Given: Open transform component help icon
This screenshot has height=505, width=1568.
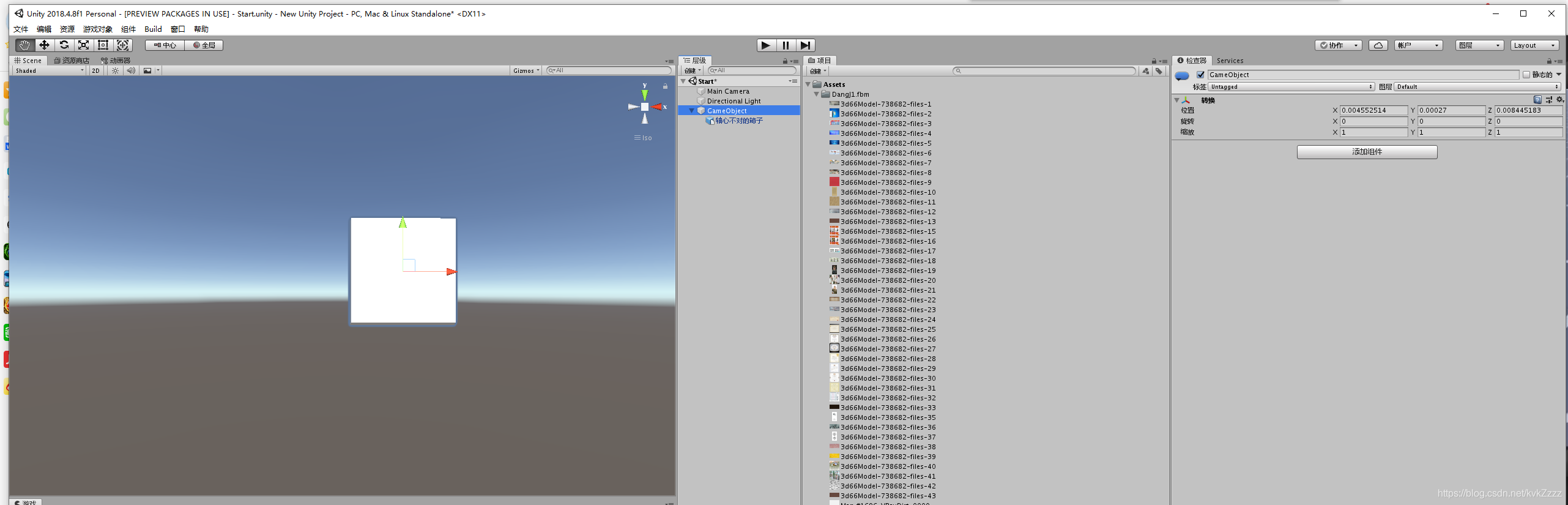Looking at the screenshot, I should pyautogui.click(x=1537, y=100).
